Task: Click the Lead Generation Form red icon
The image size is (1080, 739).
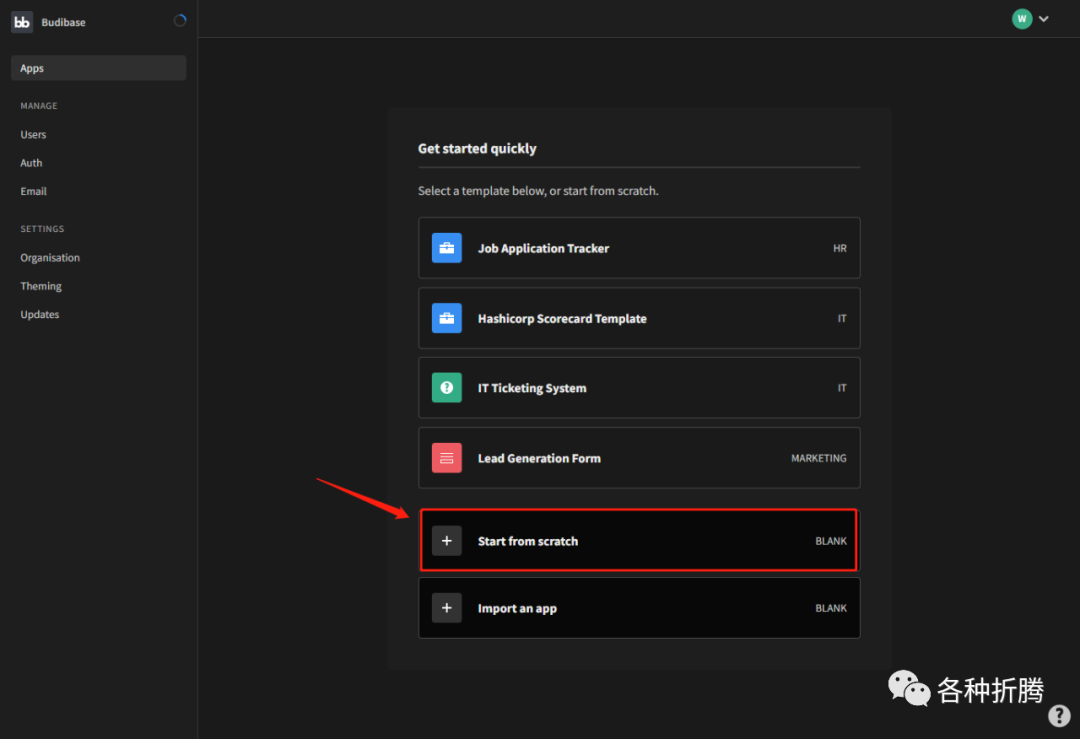Action: 446,458
